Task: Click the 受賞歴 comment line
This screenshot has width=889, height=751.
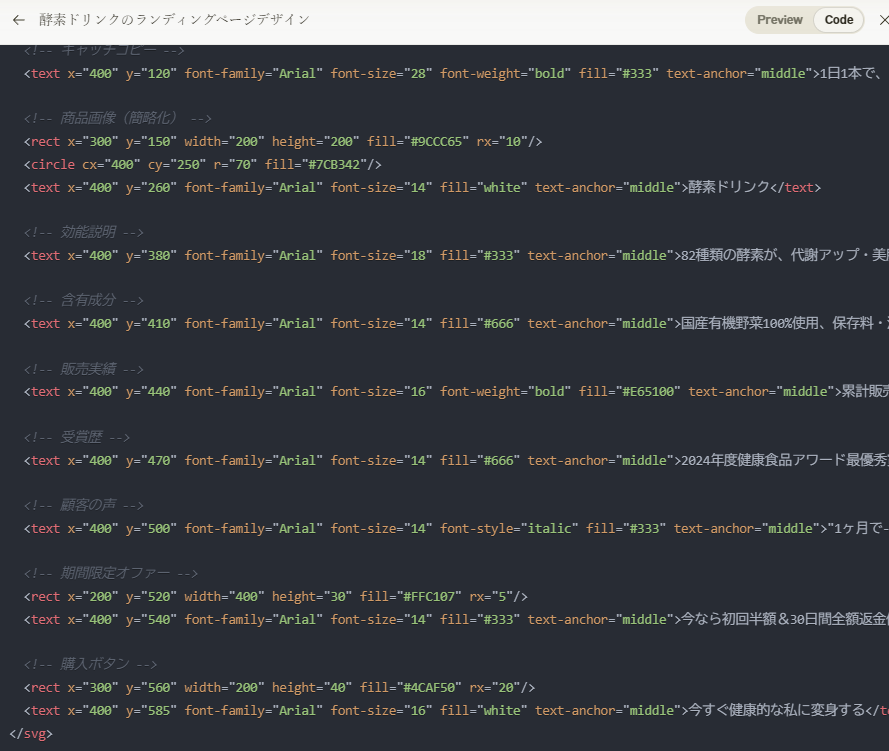Action: (77, 437)
